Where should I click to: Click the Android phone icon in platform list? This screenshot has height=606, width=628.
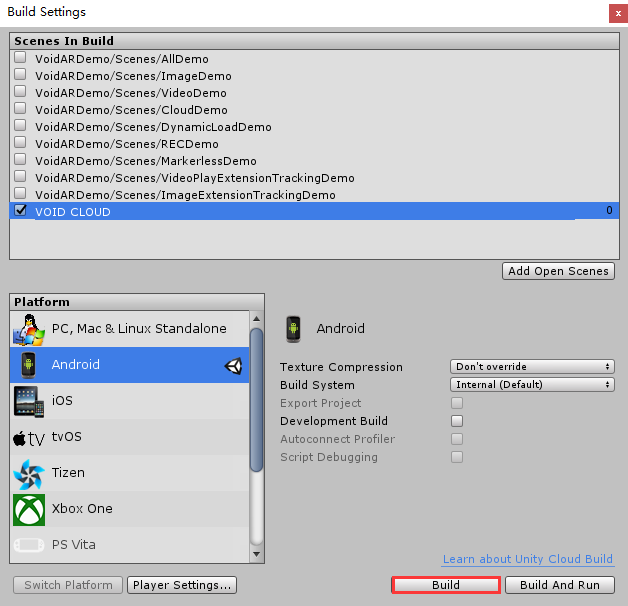tap(28, 365)
